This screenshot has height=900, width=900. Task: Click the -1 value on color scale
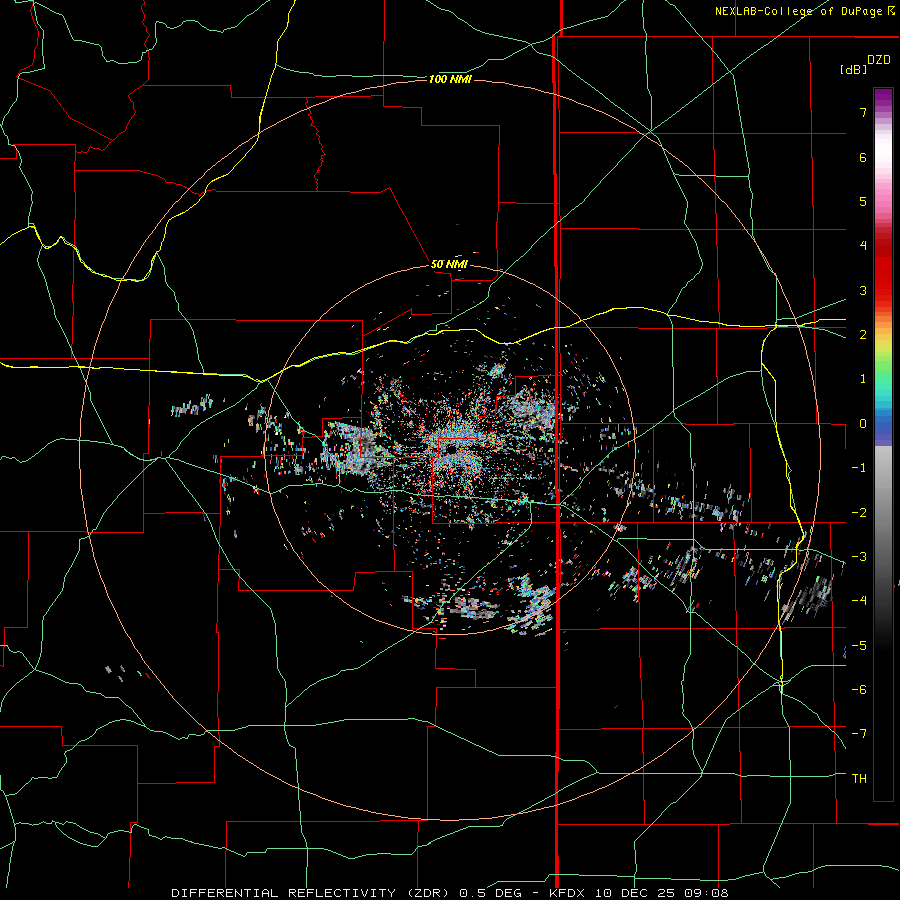click(859, 468)
